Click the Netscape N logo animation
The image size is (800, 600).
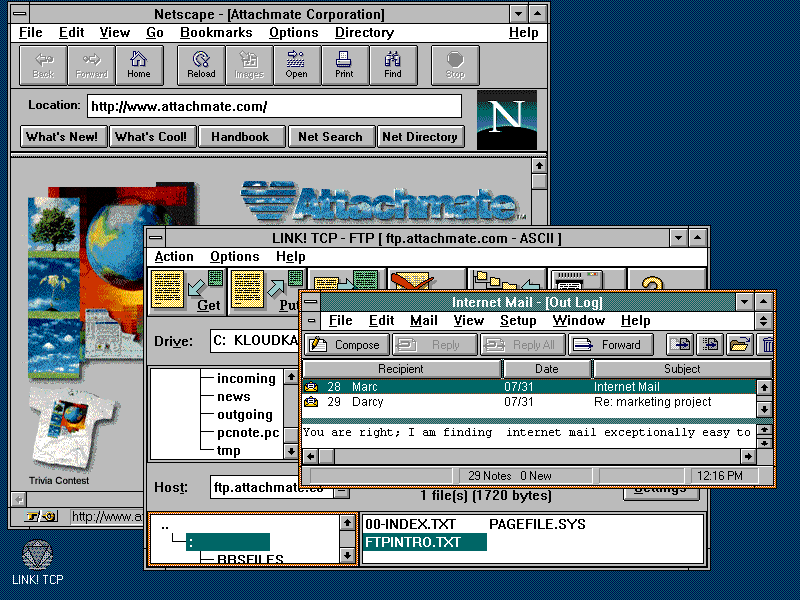[507, 120]
